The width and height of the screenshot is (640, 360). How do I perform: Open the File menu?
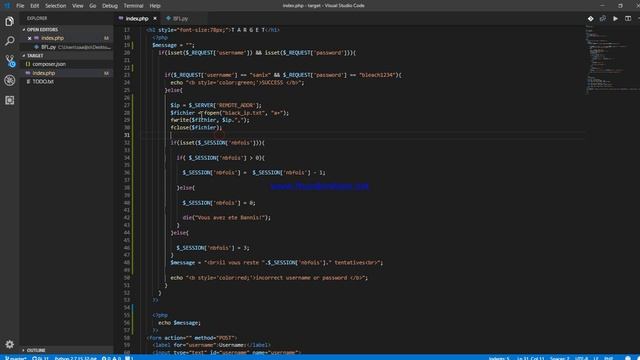[x=20, y=6]
